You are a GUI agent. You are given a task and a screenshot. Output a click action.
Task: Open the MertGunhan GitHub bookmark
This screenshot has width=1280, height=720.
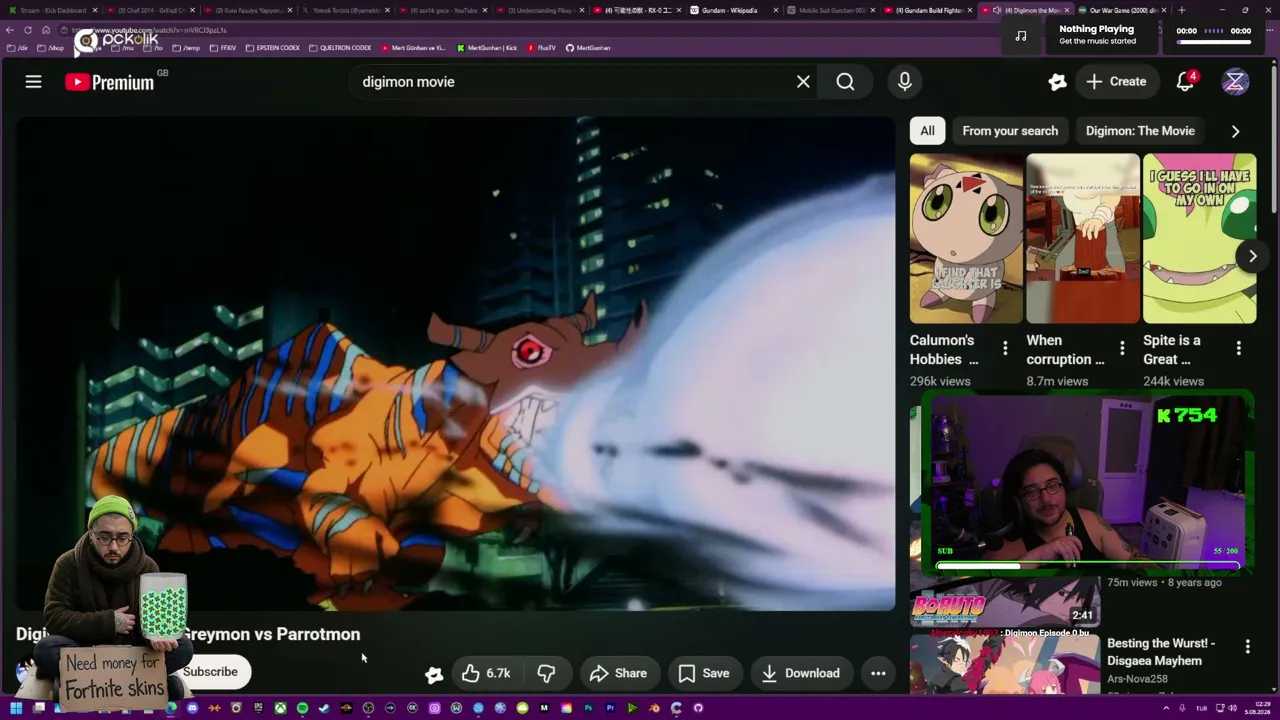tap(588, 48)
